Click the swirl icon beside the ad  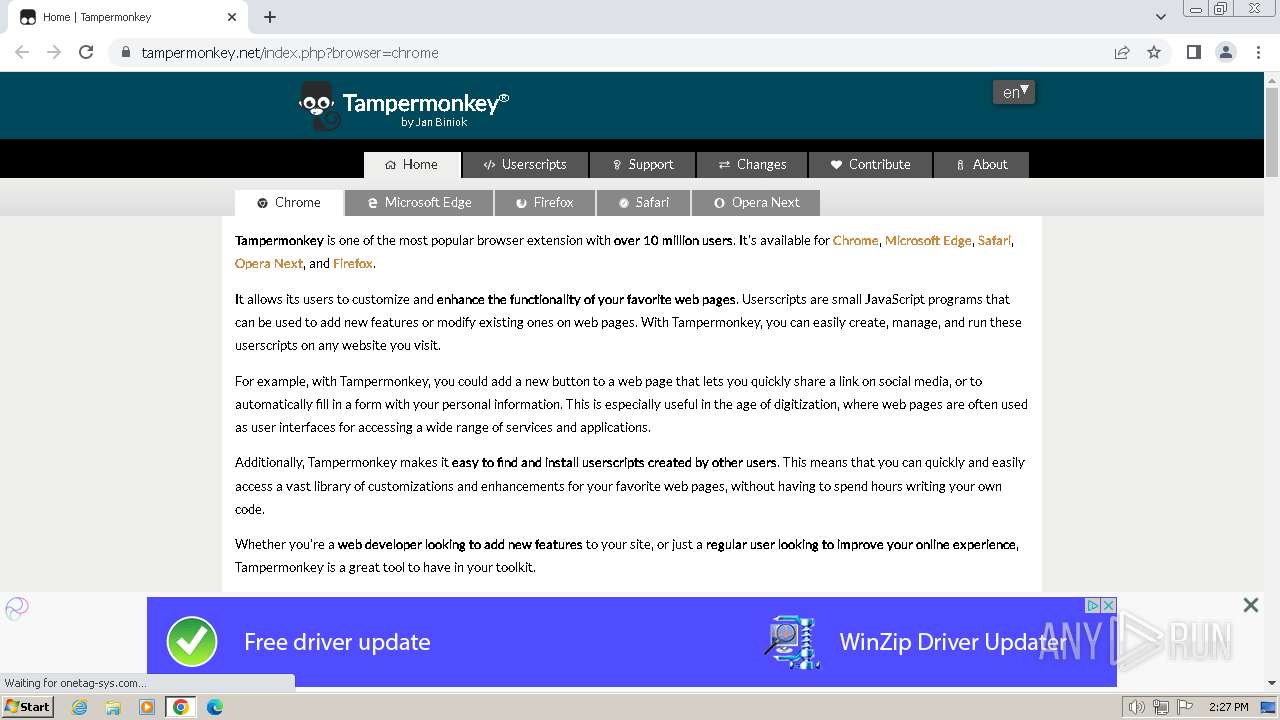tap(17, 608)
